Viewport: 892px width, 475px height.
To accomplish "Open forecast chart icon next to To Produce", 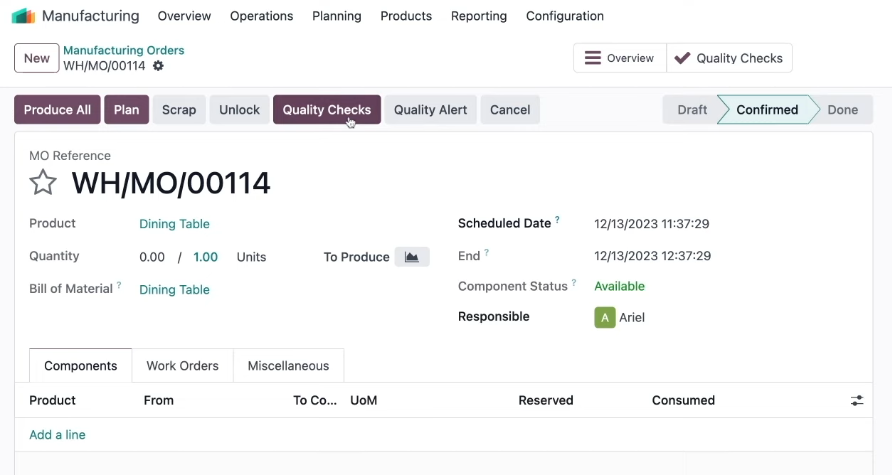I will [412, 257].
